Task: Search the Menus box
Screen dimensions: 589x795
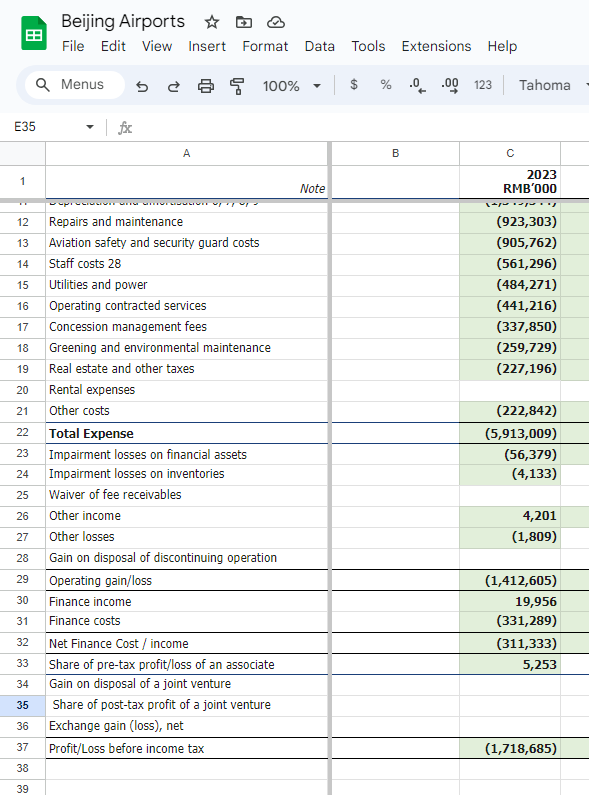Action: pos(75,85)
